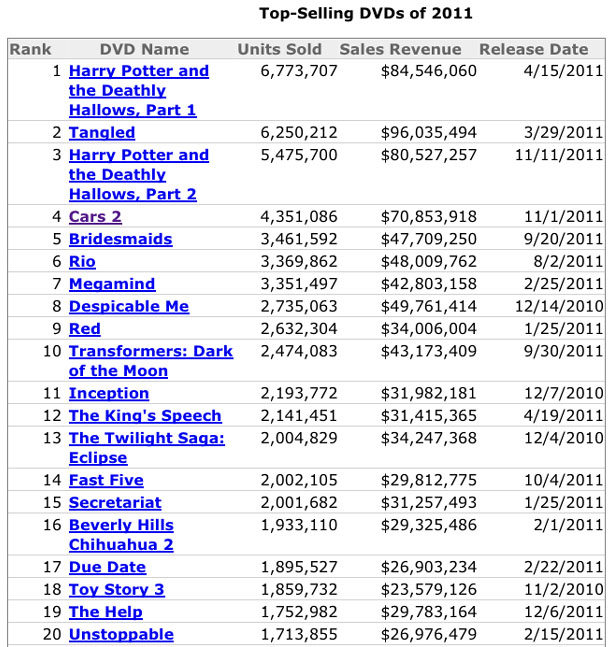616x647 pixels.
Task: Select units sold value 2,632,304
Action: point(299,329)
